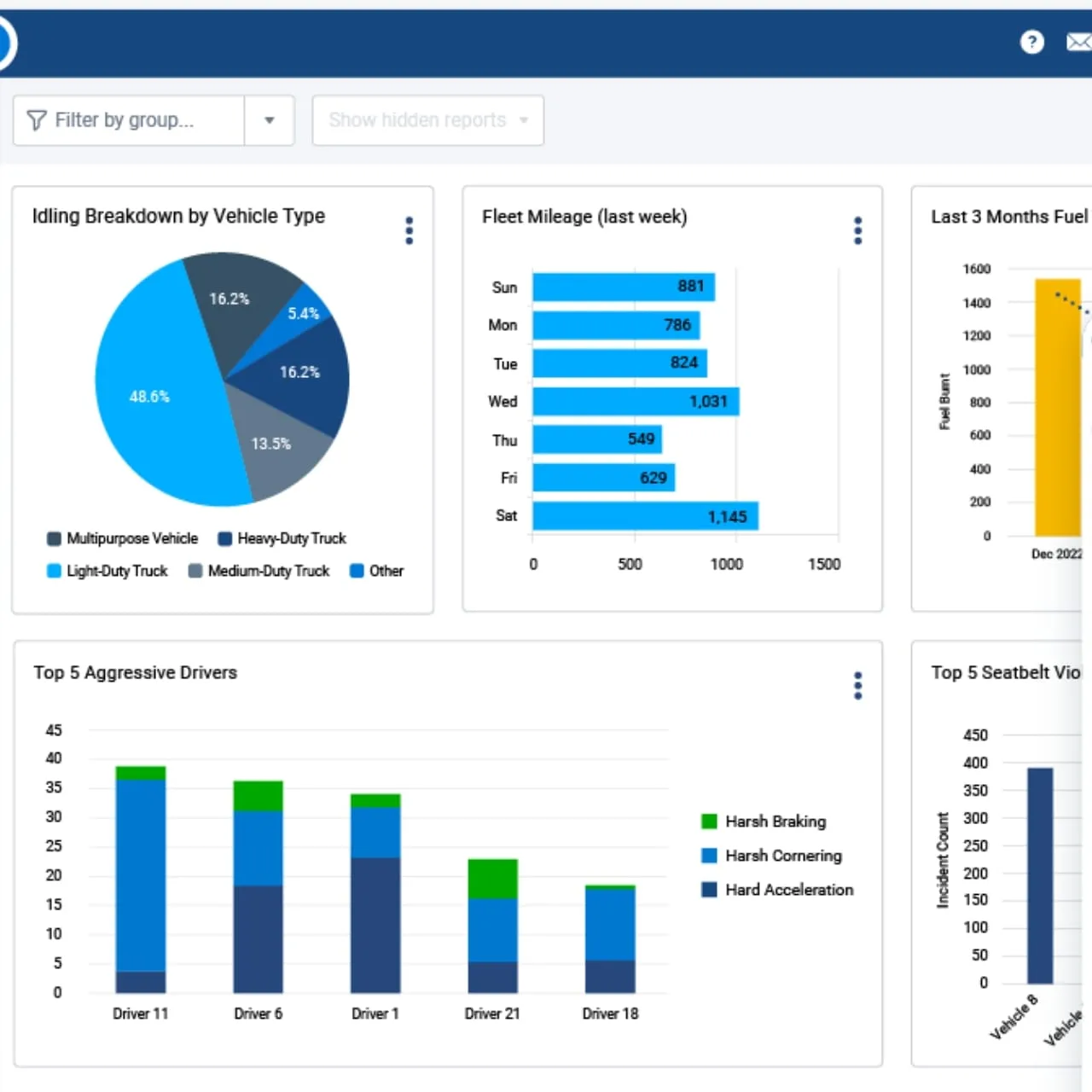Open options menu for Top 5 Aggressive Drivers
The width and height of the screenshot is (1092, 1092).
point(857,685)
